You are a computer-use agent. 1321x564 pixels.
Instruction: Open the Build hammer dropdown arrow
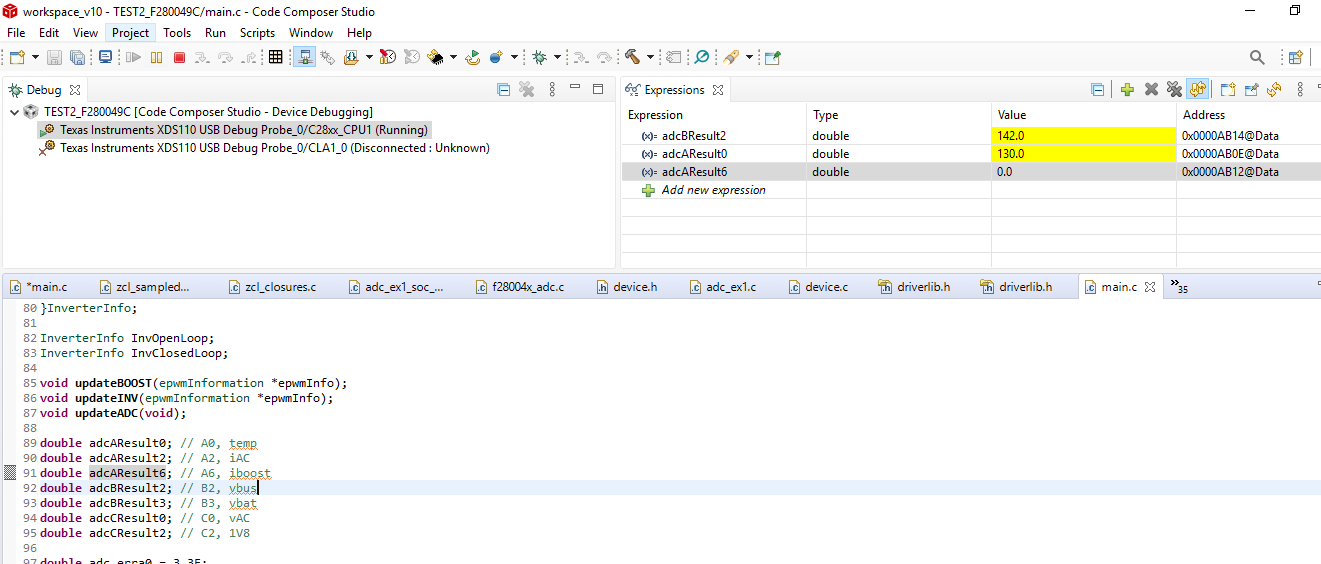coord(650,57)
